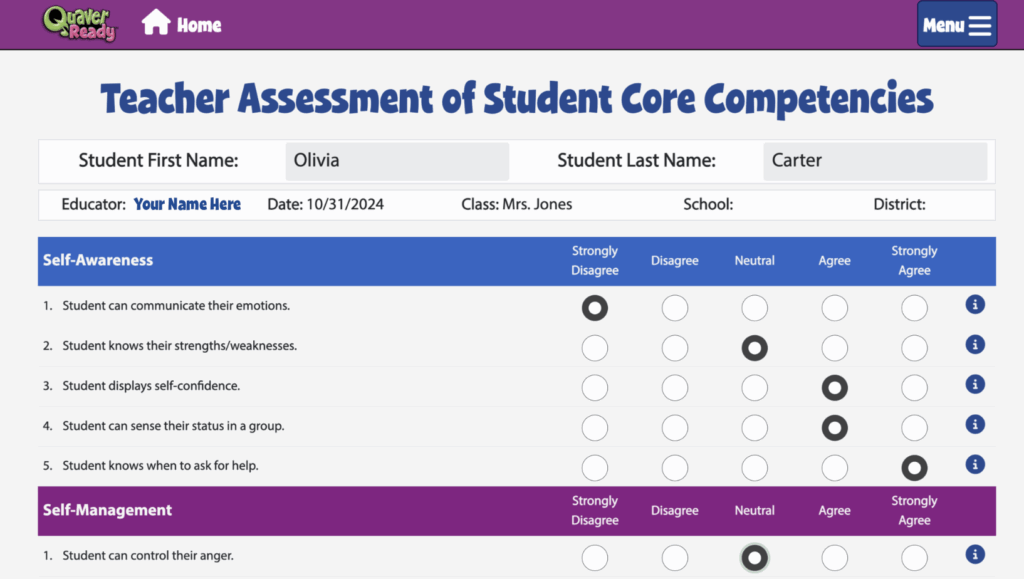Open info for strengths/weaknesses question
The image size is (1024, 579).
coord(975,344)
